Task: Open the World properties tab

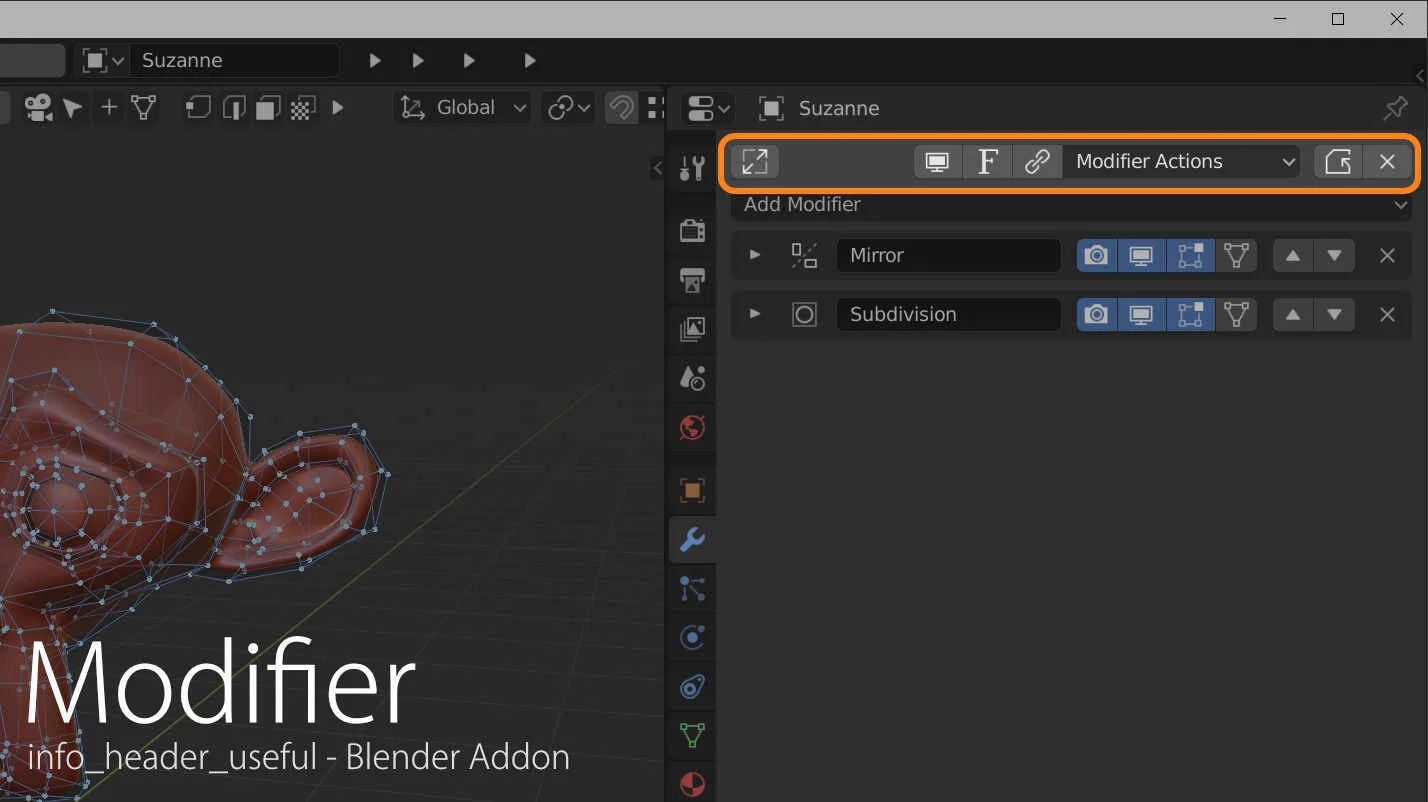Action: pyautogui.click(x=691, y=428)
